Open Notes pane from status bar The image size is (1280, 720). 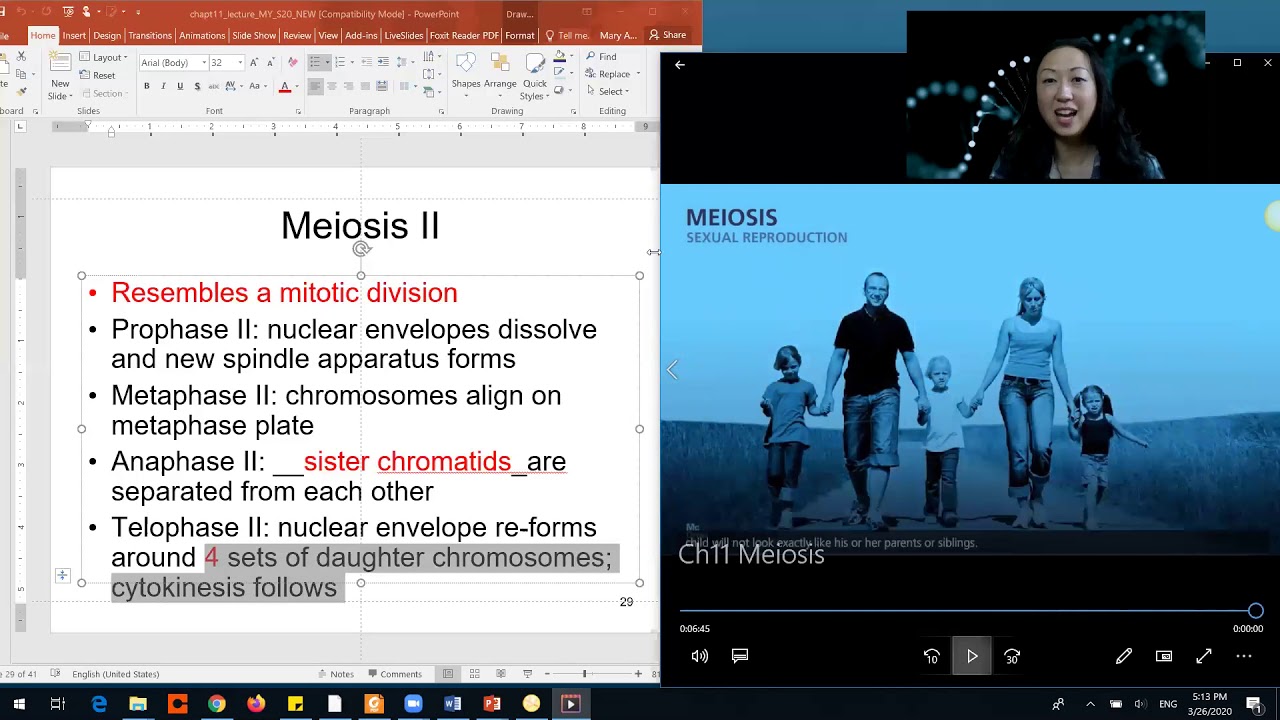pyautogui.click(x=335, y=674)
